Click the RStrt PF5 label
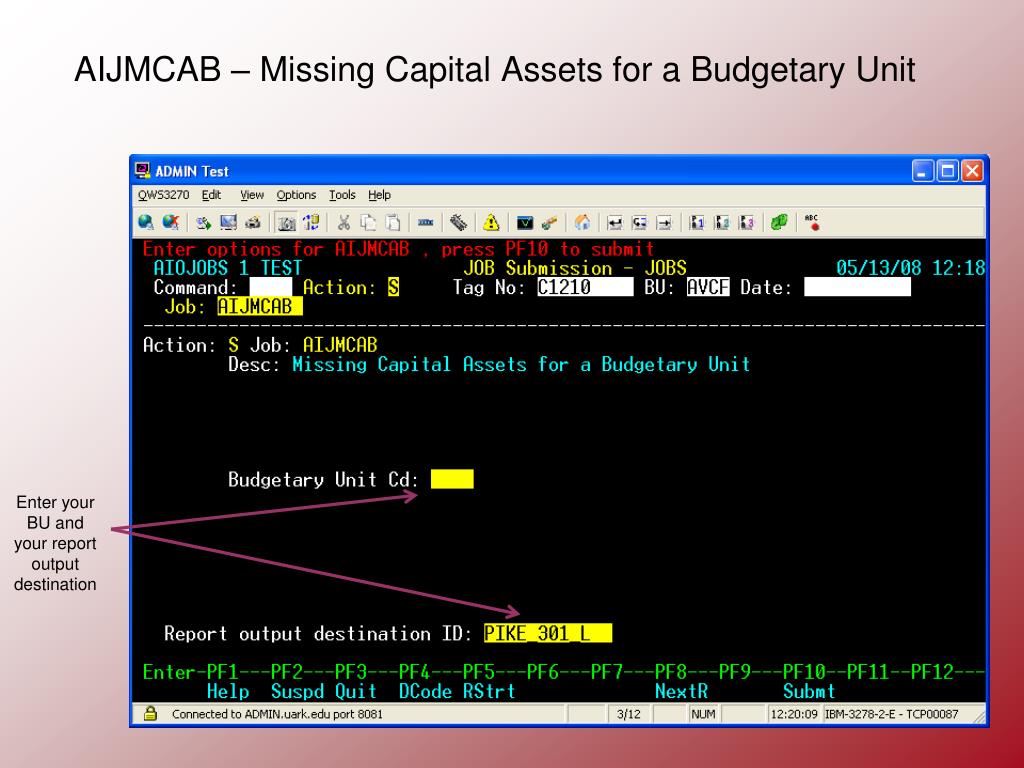Viewport: 1024px width, 768px height. (x=489, y=691)
